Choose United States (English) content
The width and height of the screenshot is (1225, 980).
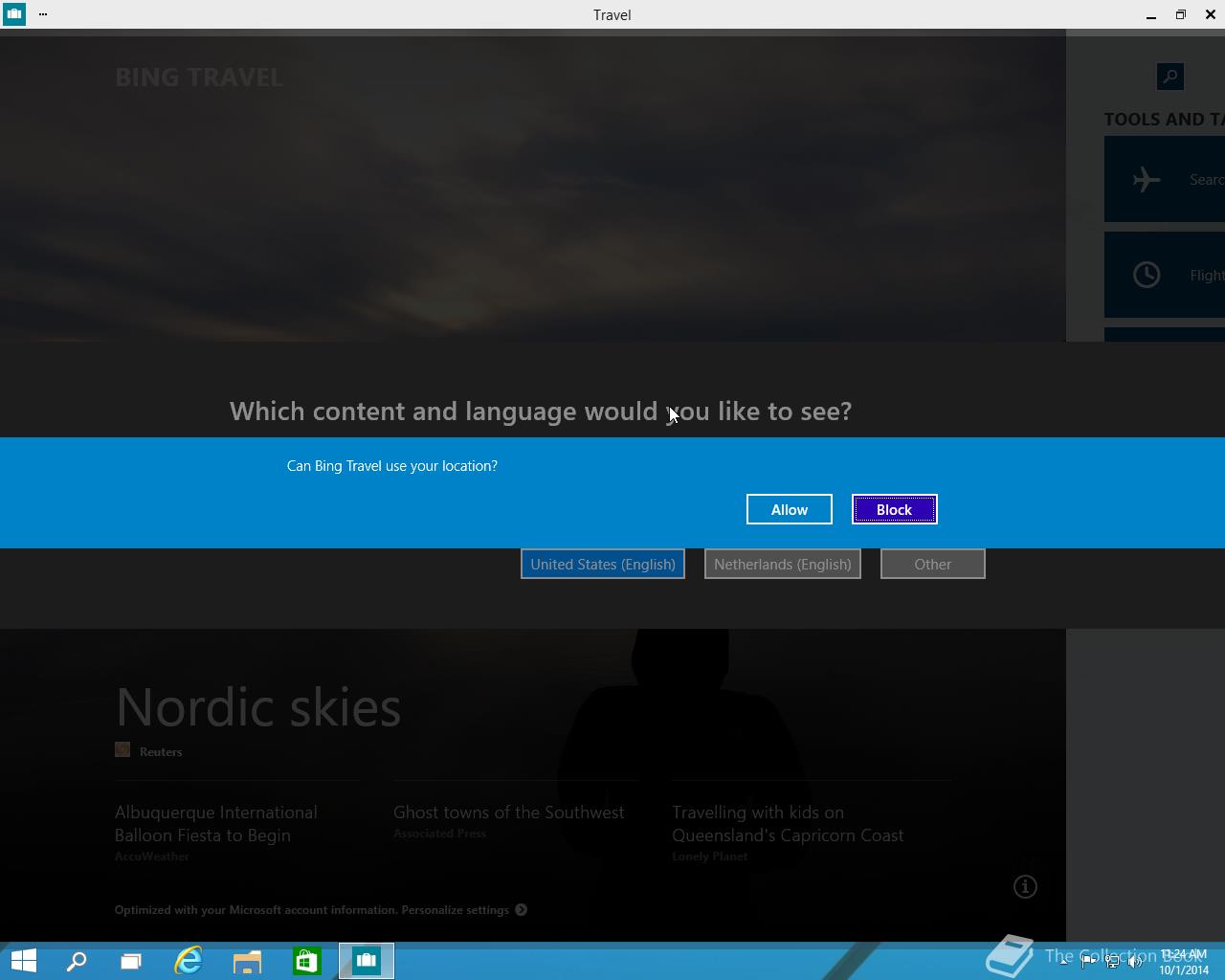point(603,564)
